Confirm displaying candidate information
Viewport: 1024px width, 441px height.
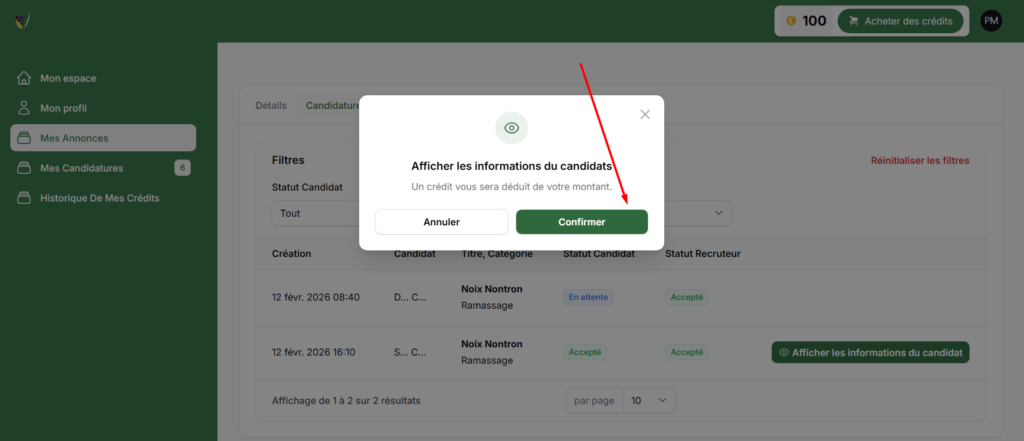[581, 222]
